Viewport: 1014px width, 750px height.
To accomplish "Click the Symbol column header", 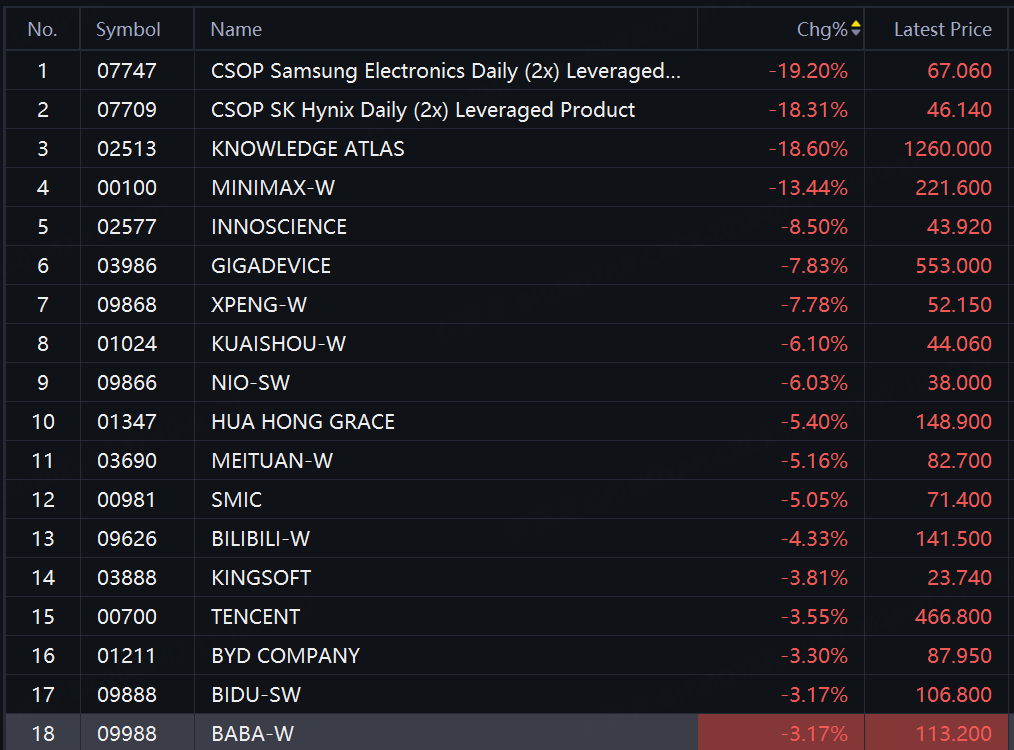I will pos(128,30).
